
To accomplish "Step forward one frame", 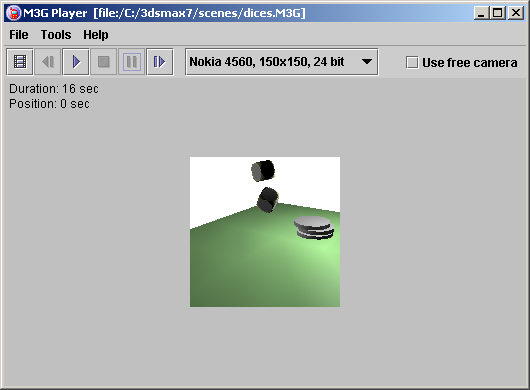I will [160, 62].
